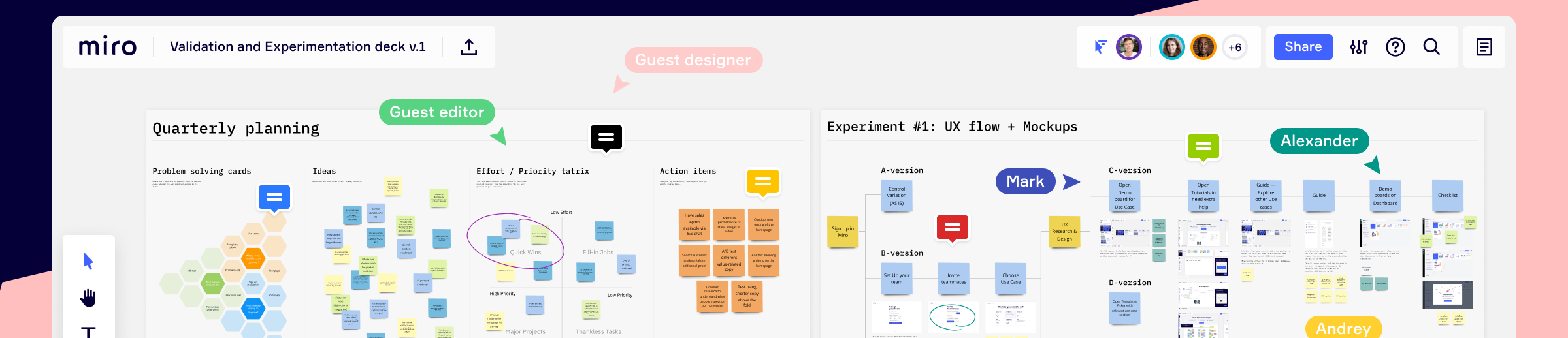
Task: Click the search magnifier icon
Action: click(1431, 47)
